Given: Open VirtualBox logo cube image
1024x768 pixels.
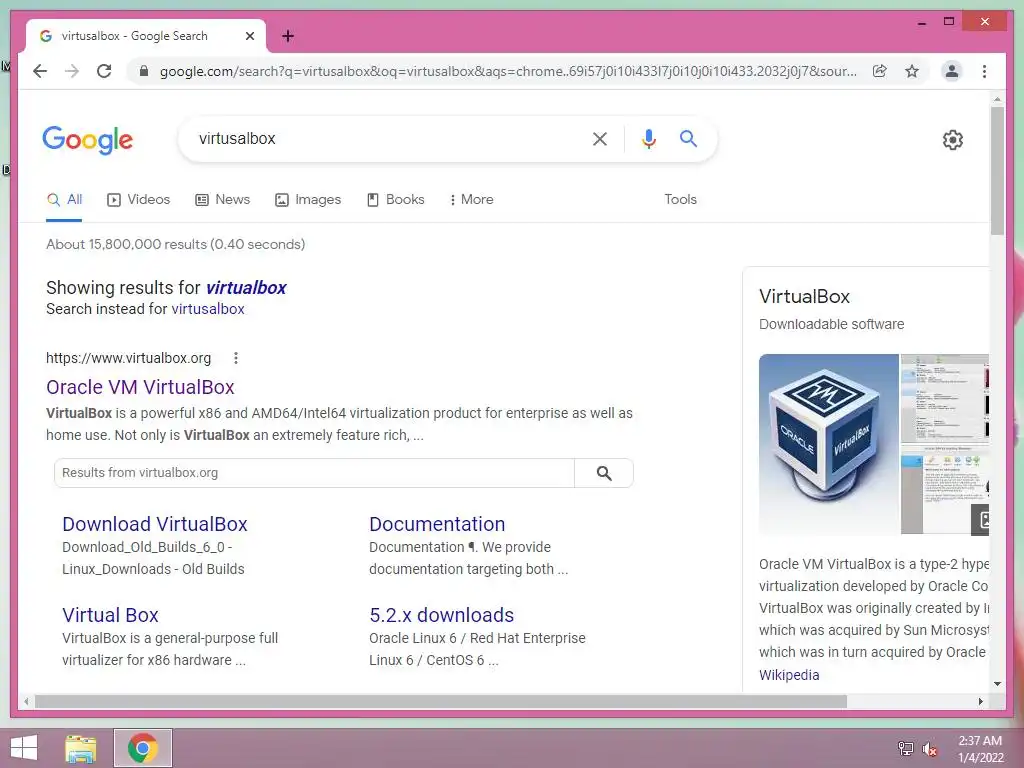Looking at the screenshot, I should [829, 445].
